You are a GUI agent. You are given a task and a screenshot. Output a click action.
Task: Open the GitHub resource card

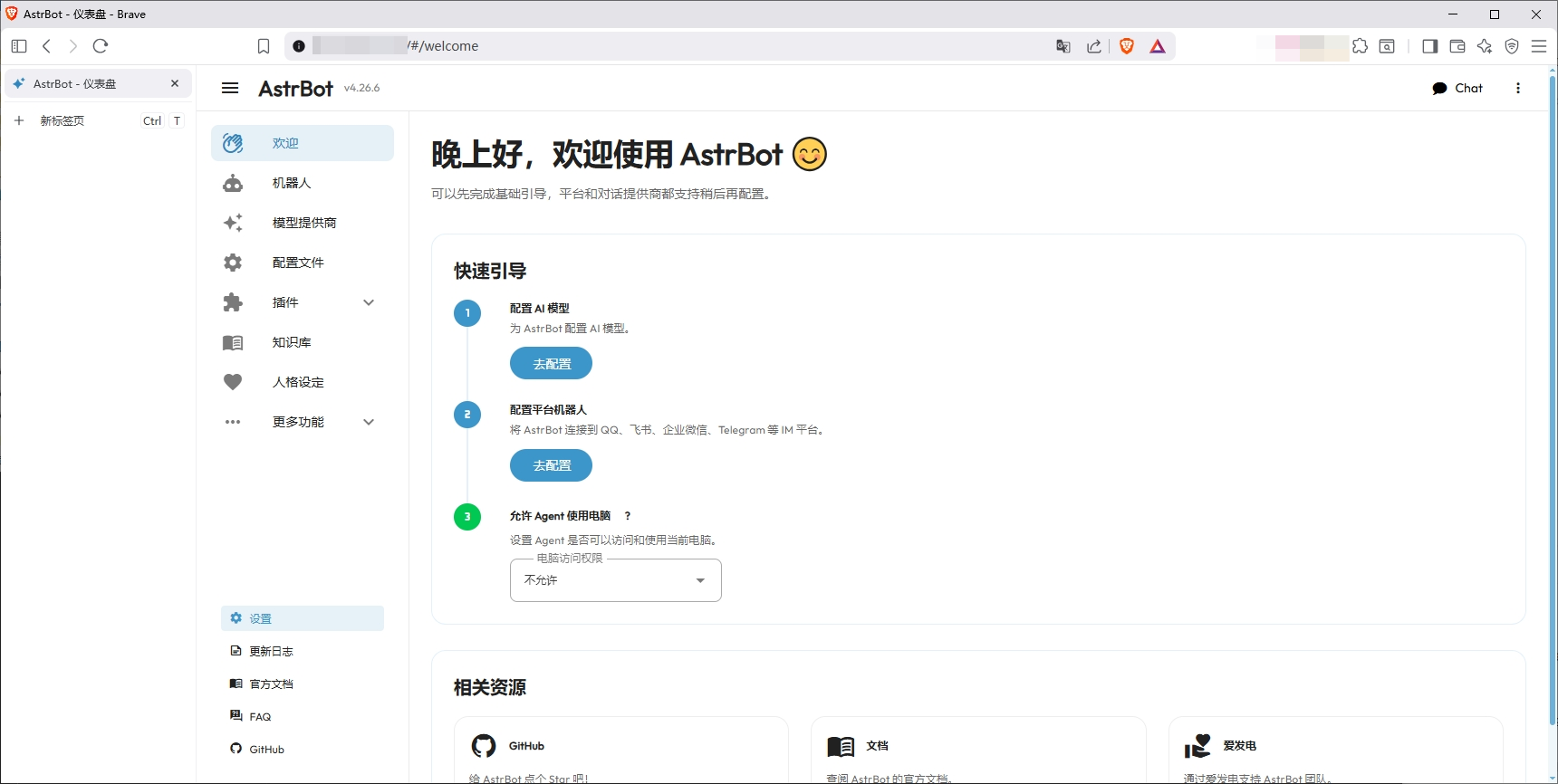[x=621, y=750]
